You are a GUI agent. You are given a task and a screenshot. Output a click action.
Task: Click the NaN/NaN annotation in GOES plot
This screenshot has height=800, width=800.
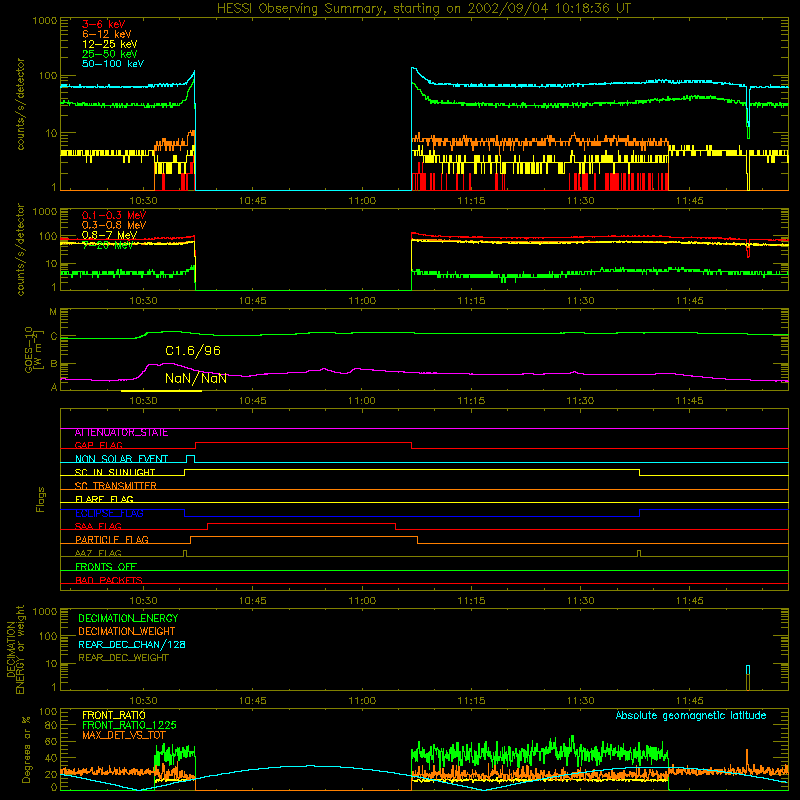[x=196, y=378]
